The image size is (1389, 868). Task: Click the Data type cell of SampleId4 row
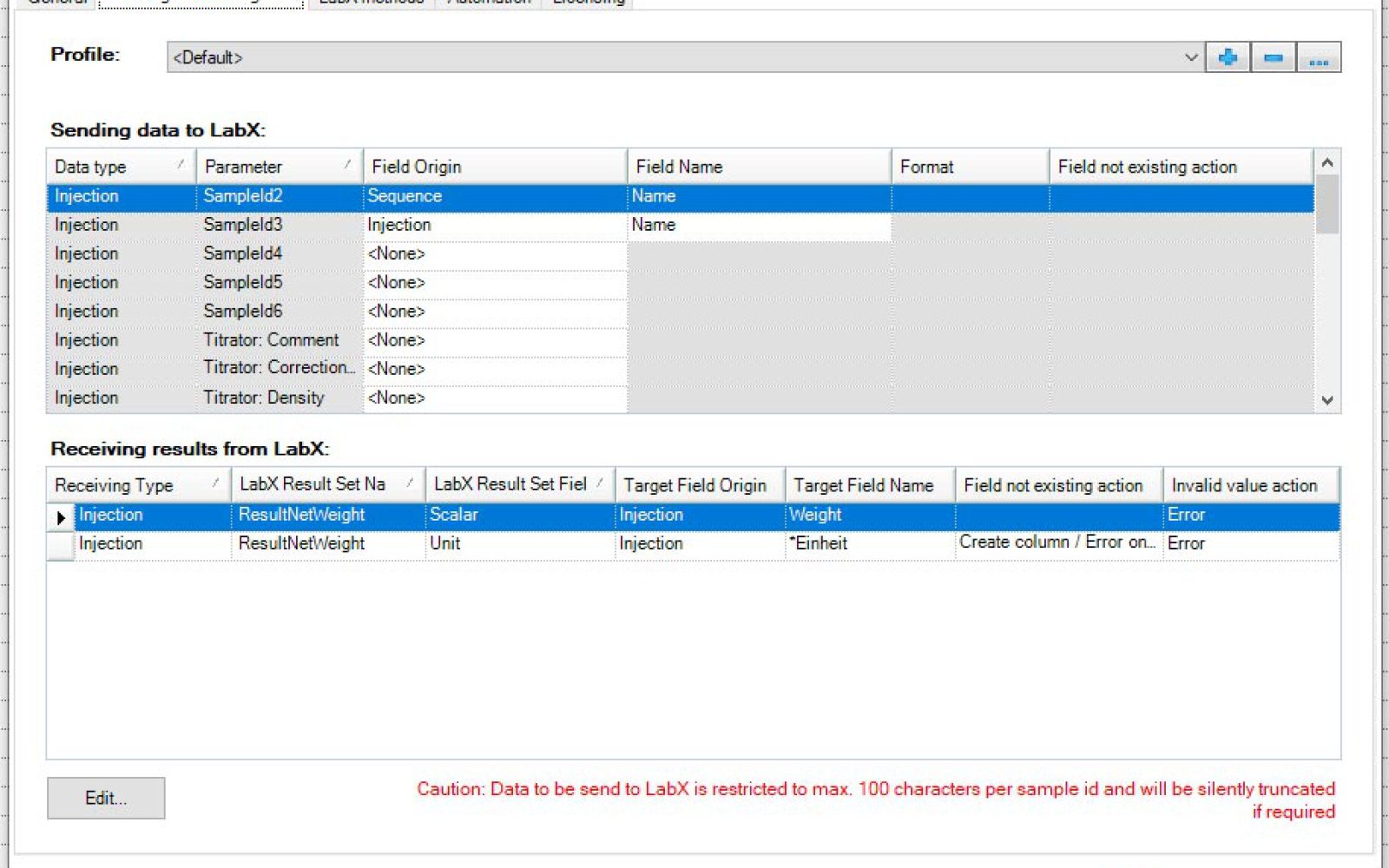[122, 253]
